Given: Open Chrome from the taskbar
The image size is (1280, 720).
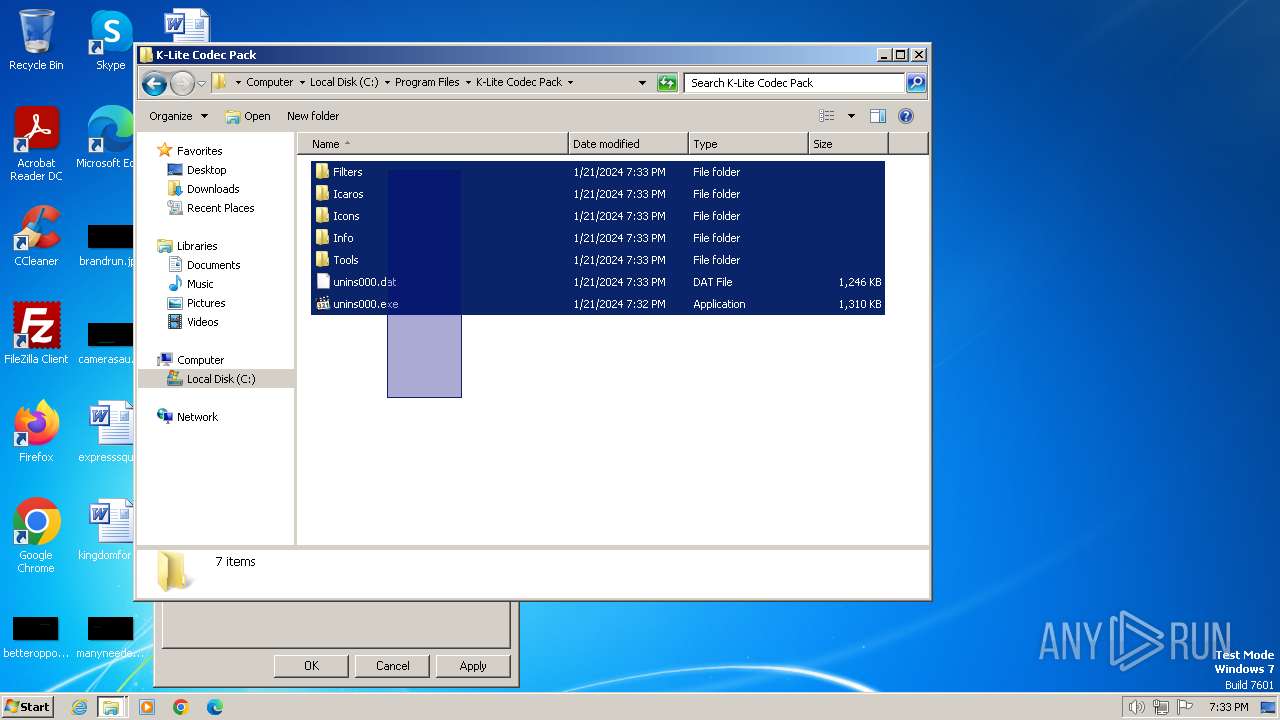Looking at the screenshot, I should click(x=181, y=707).
